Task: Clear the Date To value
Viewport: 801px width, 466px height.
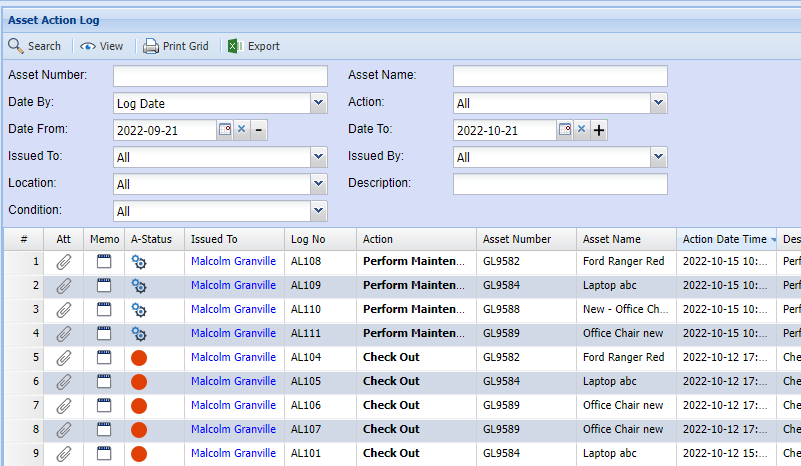Action: coord(581,130)
